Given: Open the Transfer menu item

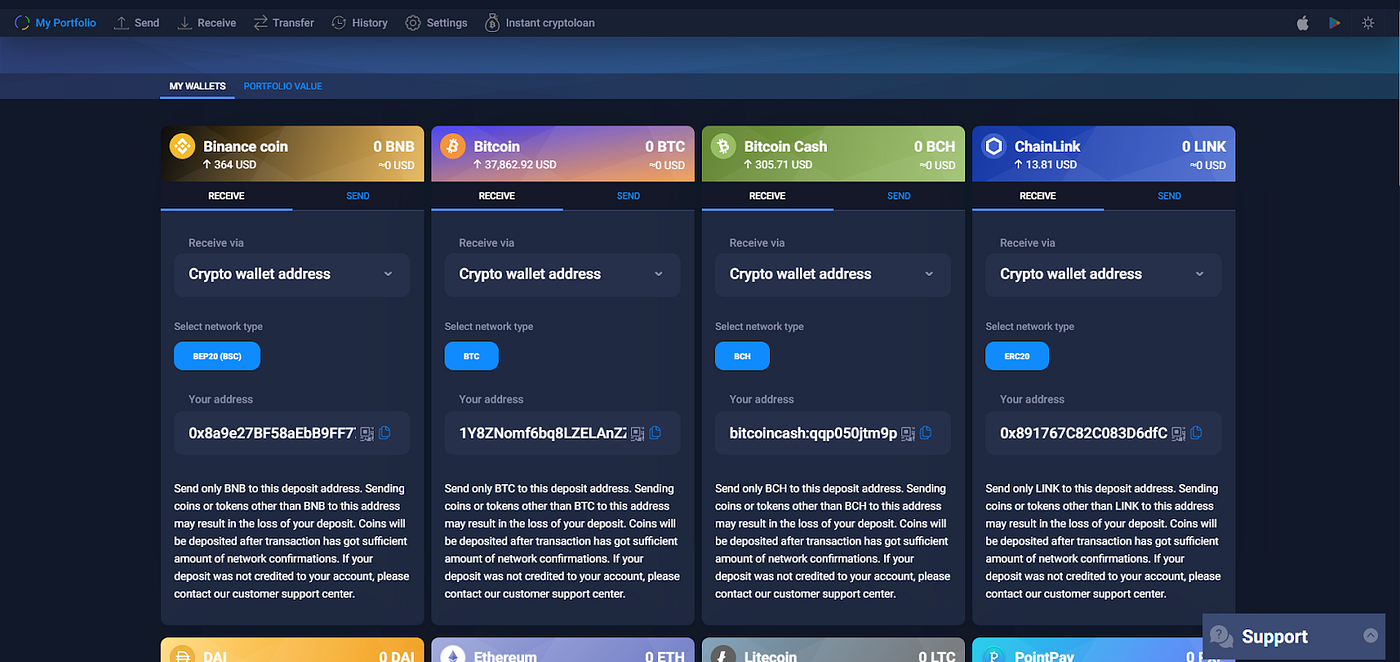Looking at the screenshot, I should coord(283,22).
